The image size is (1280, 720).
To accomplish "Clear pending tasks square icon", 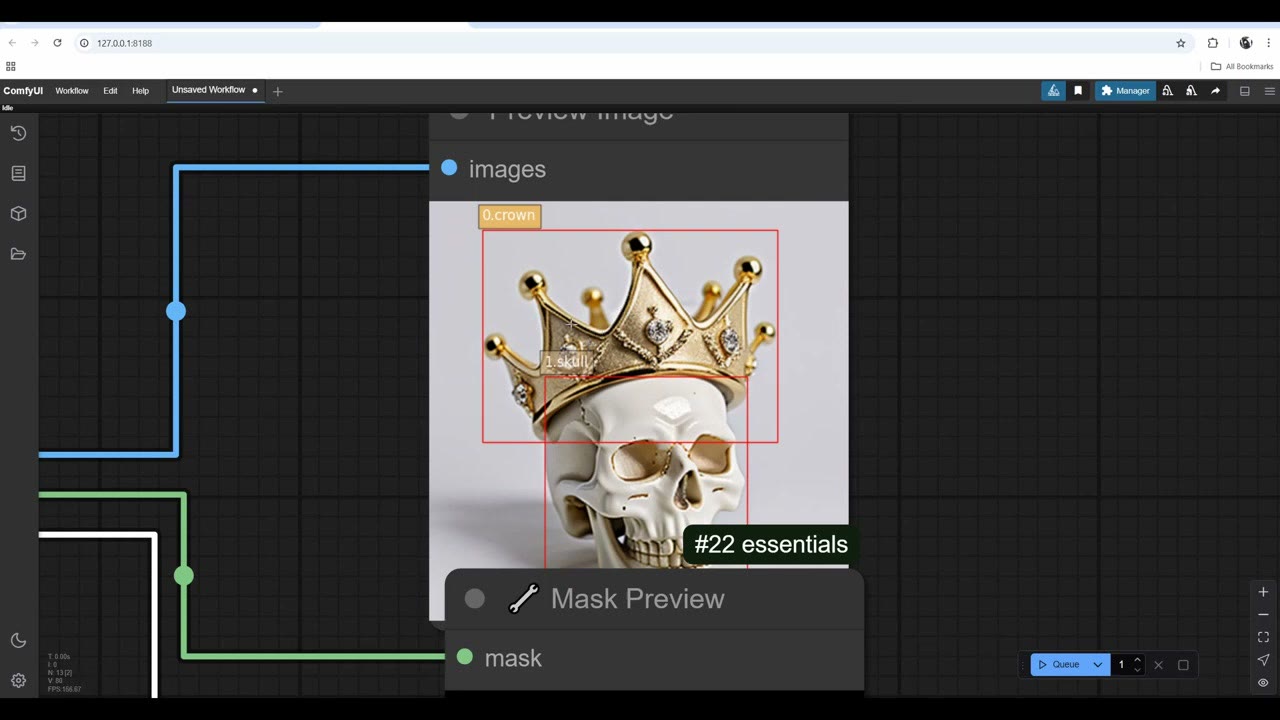I will click(1183, 665).
